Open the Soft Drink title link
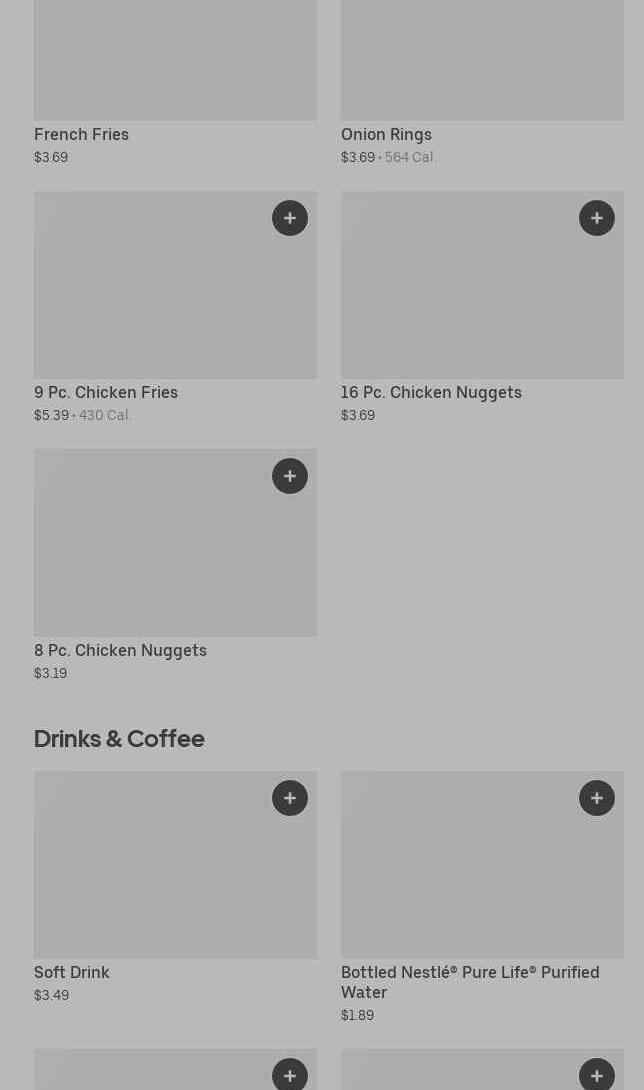This screenshot has width=644, height=1090. (72, 972)
